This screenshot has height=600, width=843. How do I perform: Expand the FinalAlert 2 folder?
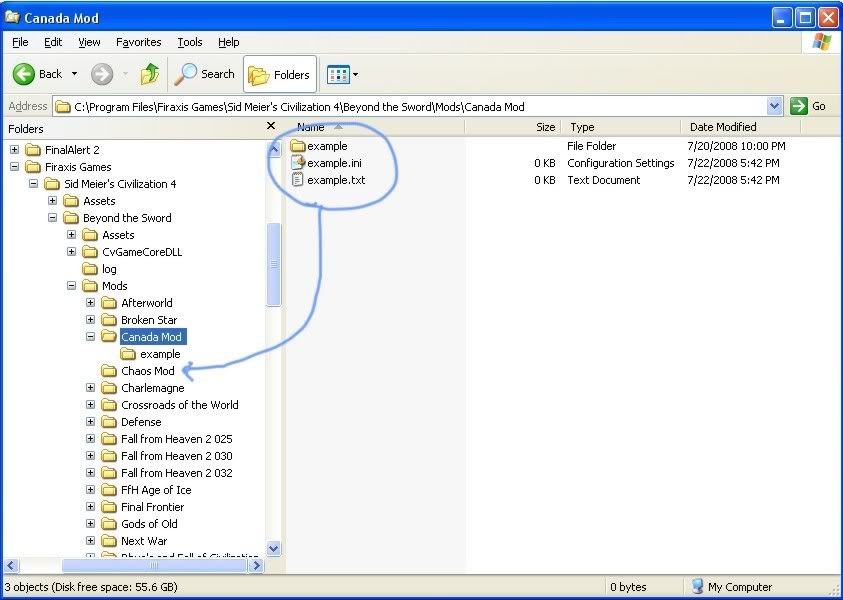15,149
